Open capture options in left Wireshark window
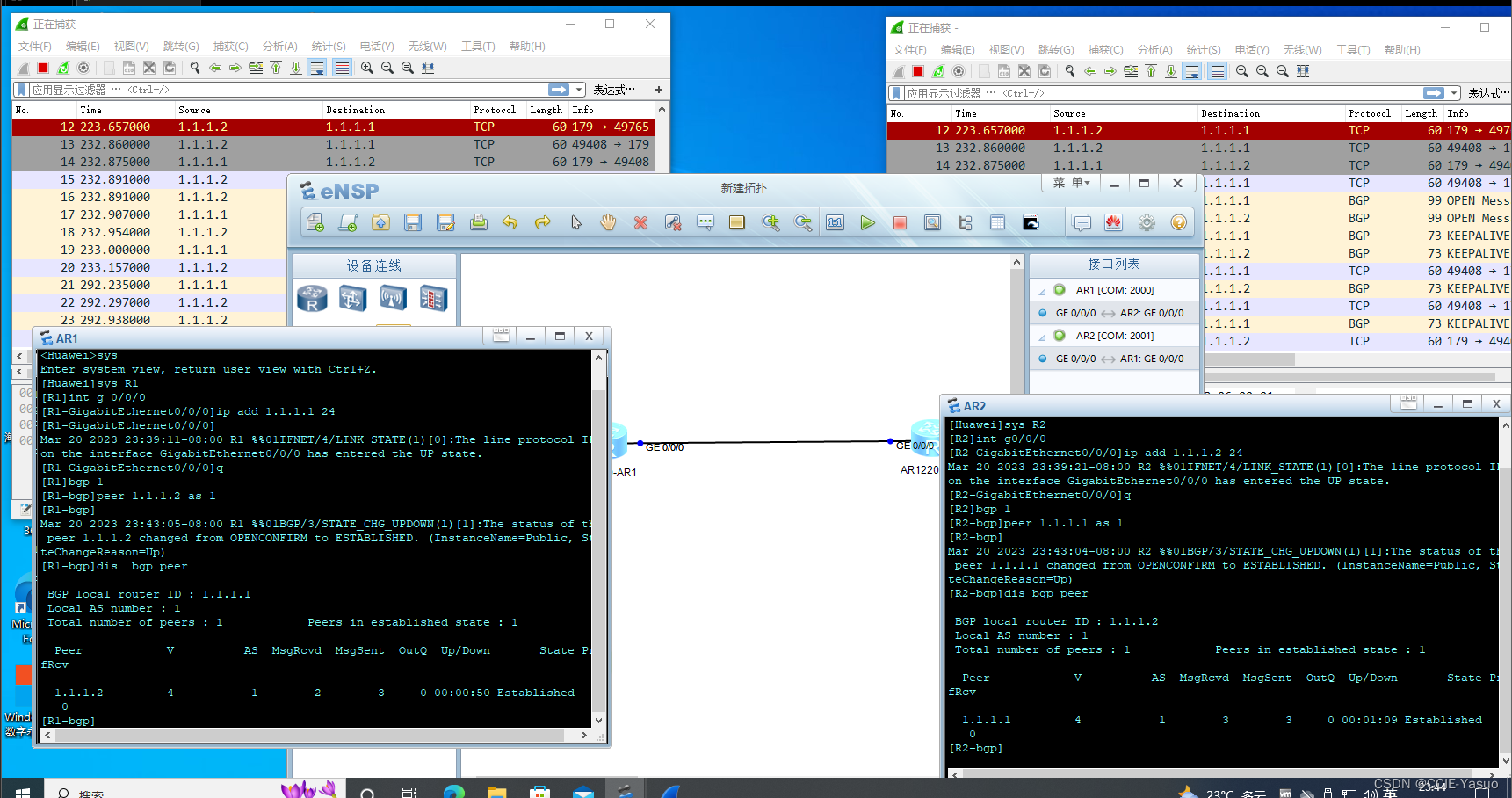The image size is (1512, 798). [x=83, y=68]
